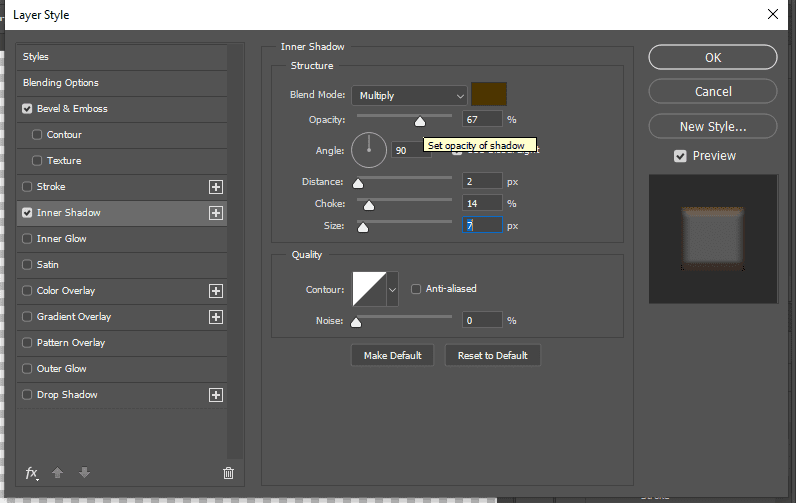The width and height of the screenshot is (796, 503).
Task: Close the Layer Style dialog
Action: click(x=773, y=14)
